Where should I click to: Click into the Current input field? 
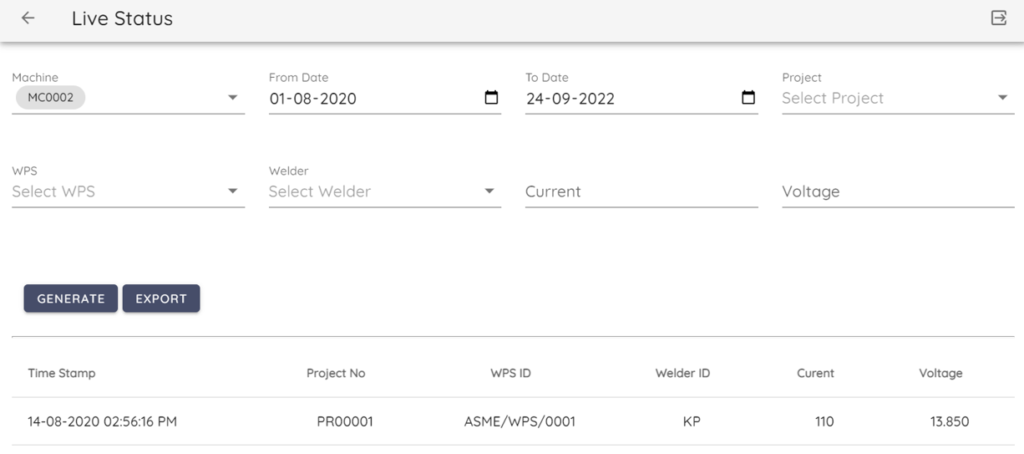click(x=641, y=191)
